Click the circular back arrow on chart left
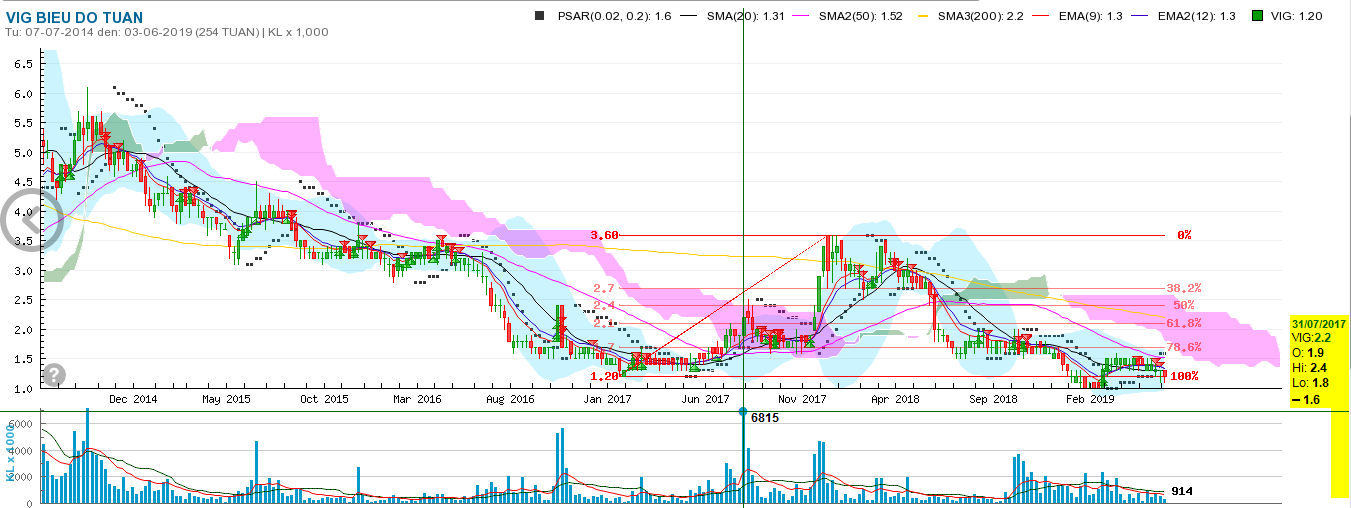This screenshot has height=508, width=1351. 32,219
